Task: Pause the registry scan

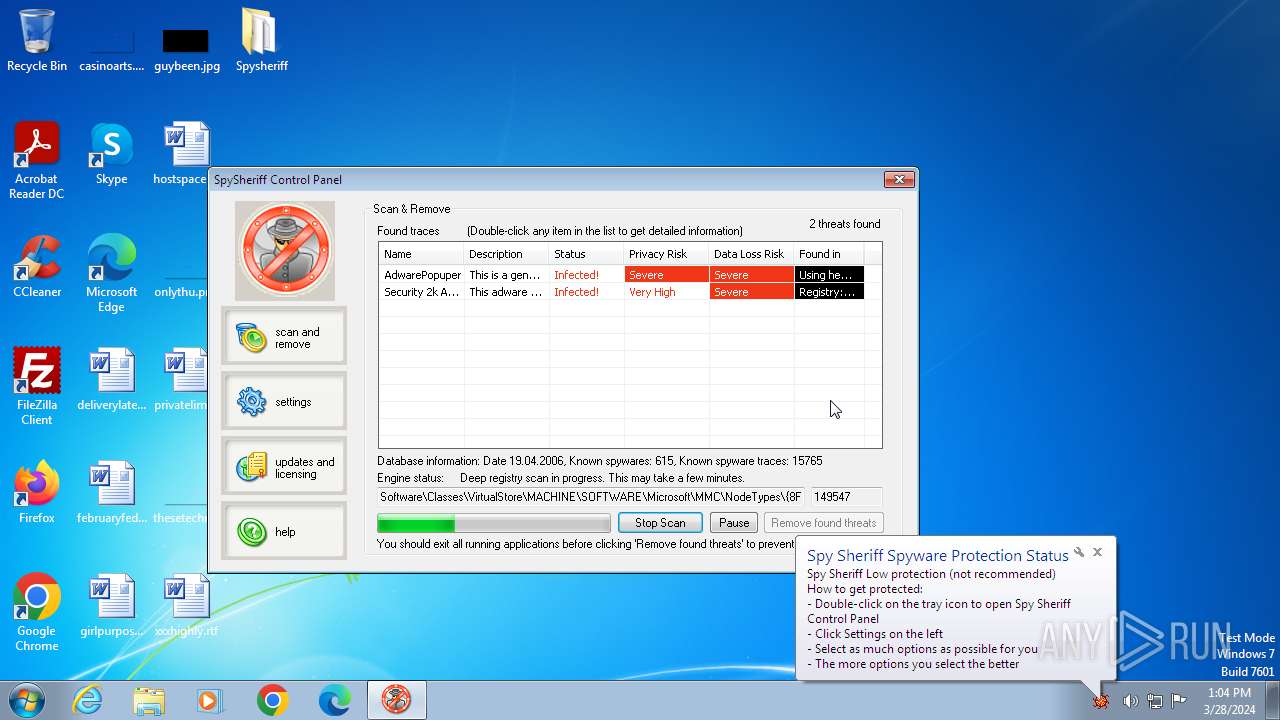Action: [x=734, y=523]
